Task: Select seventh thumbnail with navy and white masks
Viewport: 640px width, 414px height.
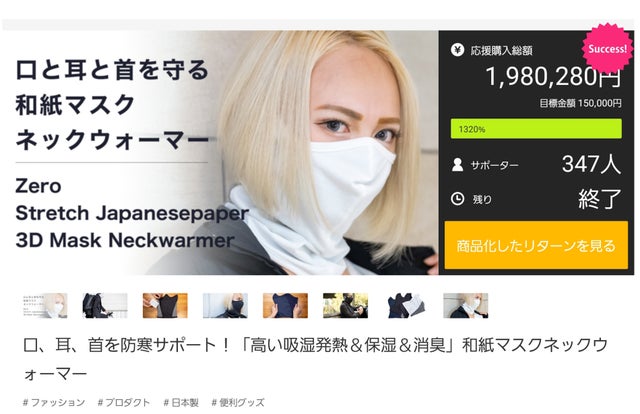Action: (x=405, y=305)
